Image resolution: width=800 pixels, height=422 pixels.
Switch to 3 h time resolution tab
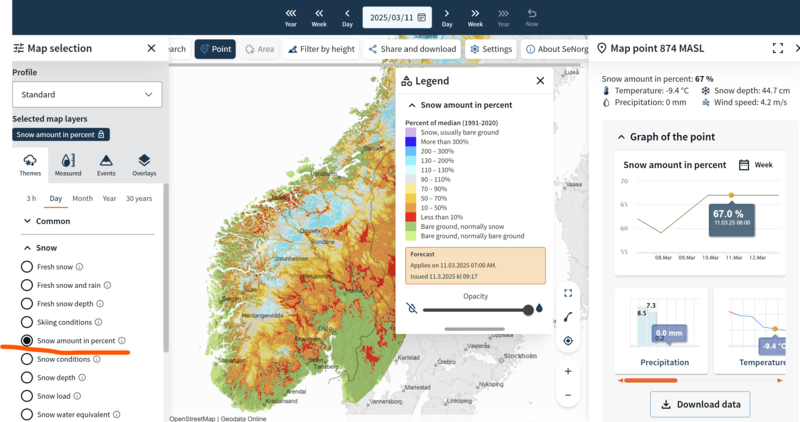[31, 198]
